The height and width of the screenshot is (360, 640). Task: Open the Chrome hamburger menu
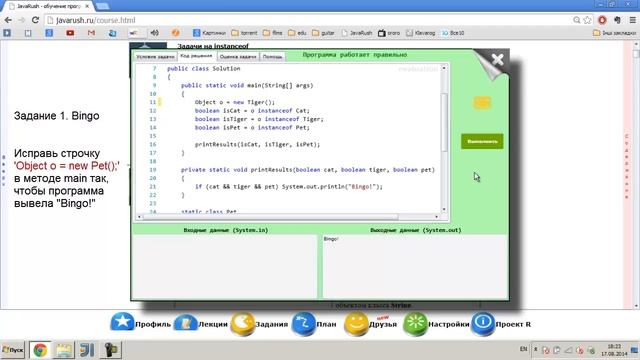633,20
